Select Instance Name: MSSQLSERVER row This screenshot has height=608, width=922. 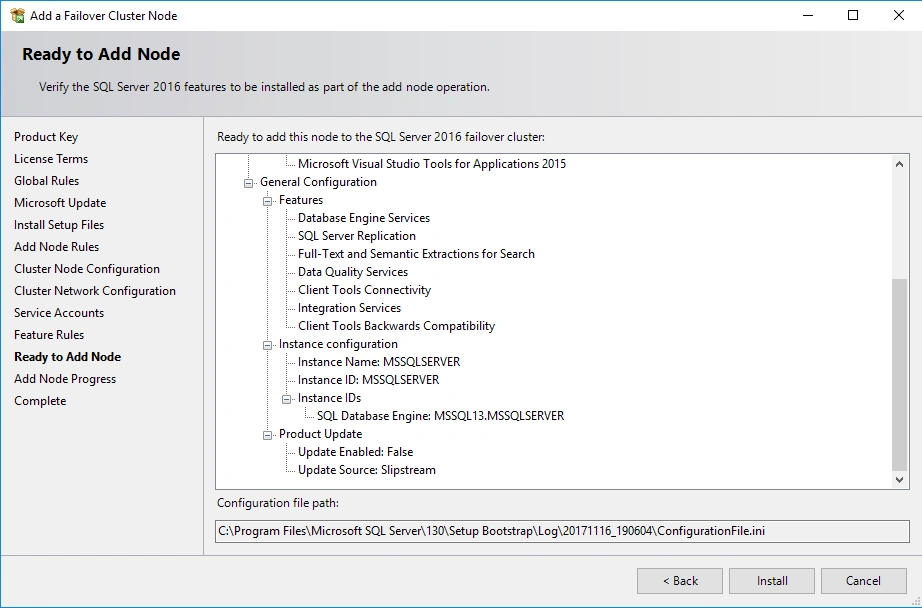click(x=379, y=362)
